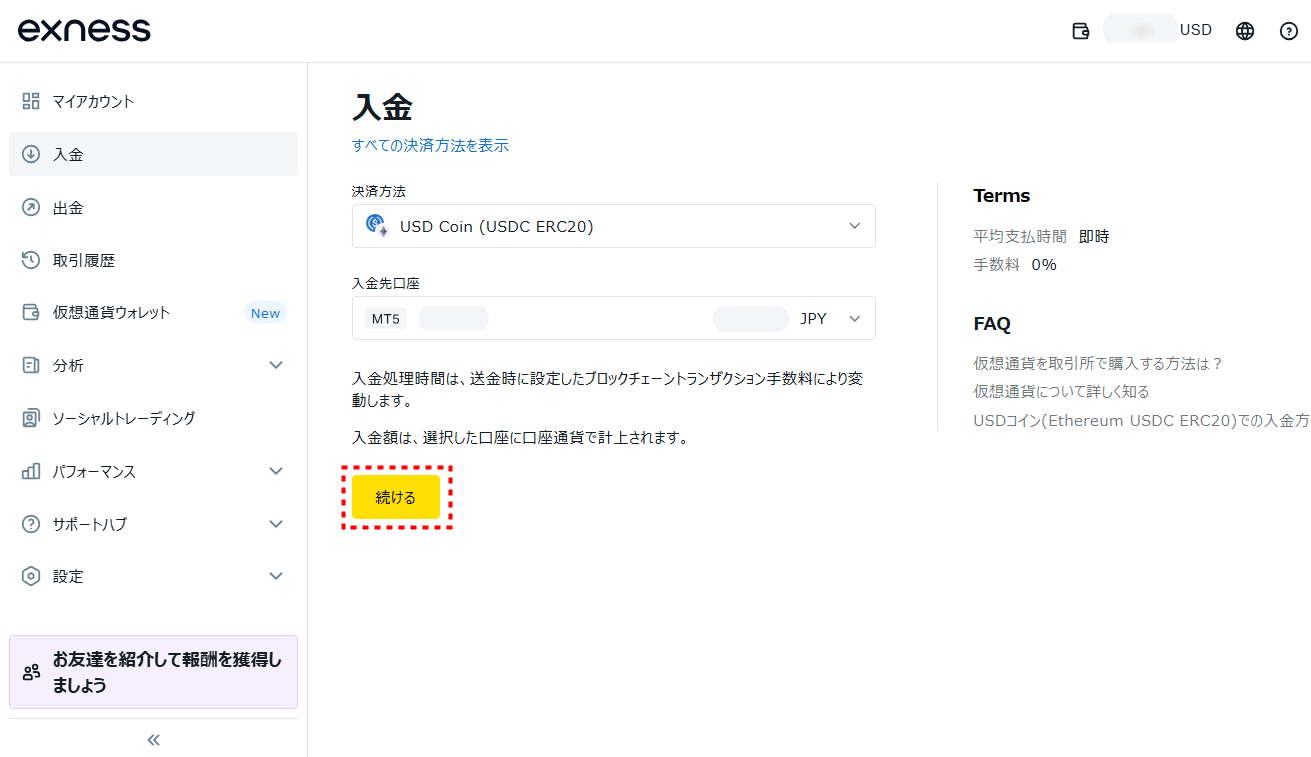The width and height of the screenshot is (1311, 757).
Task: Open the 入金先口座 account dropdown
Action: click(614, 318)
